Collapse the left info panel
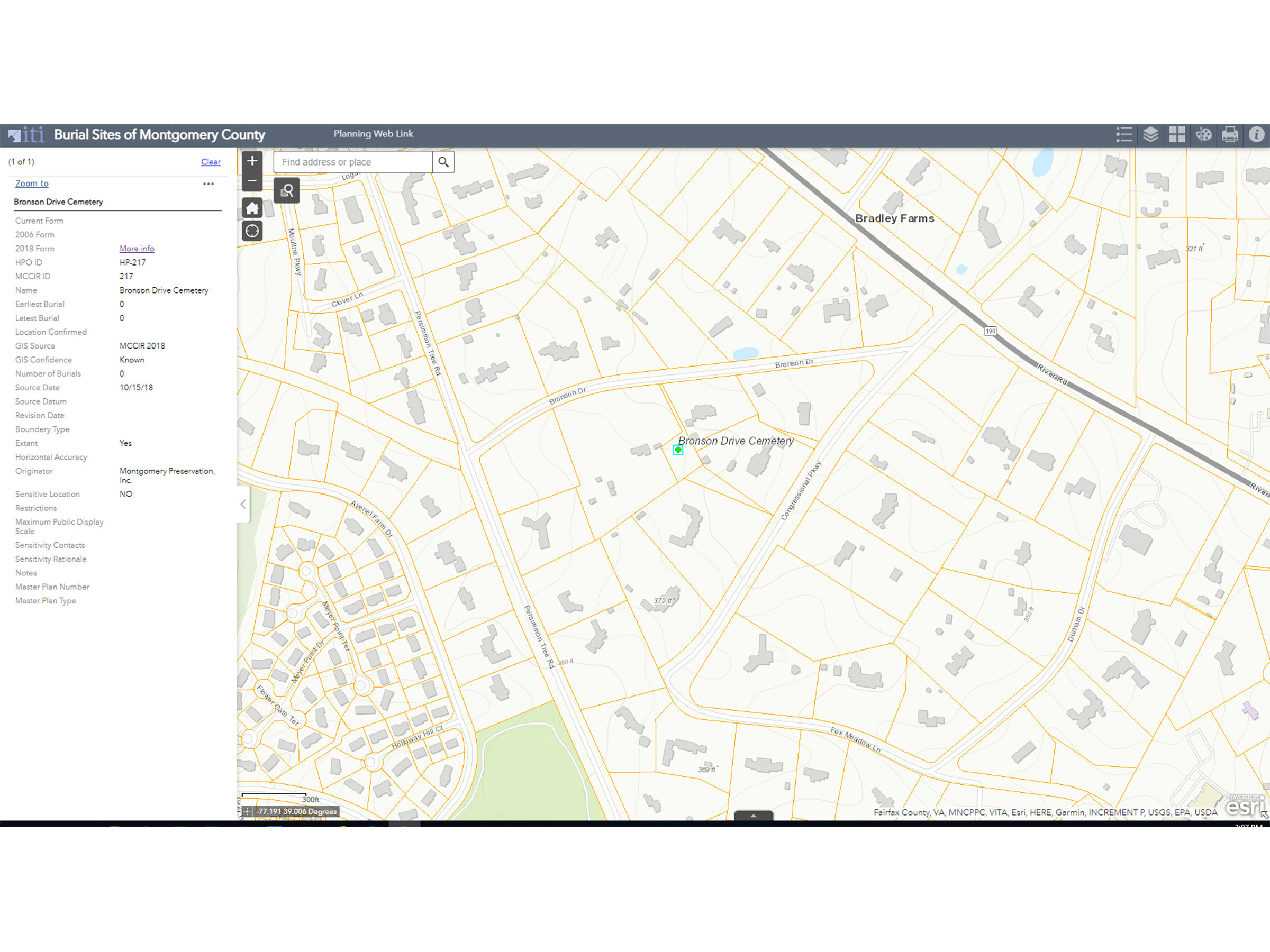1270x952 pixels. (x=243, y=504)
